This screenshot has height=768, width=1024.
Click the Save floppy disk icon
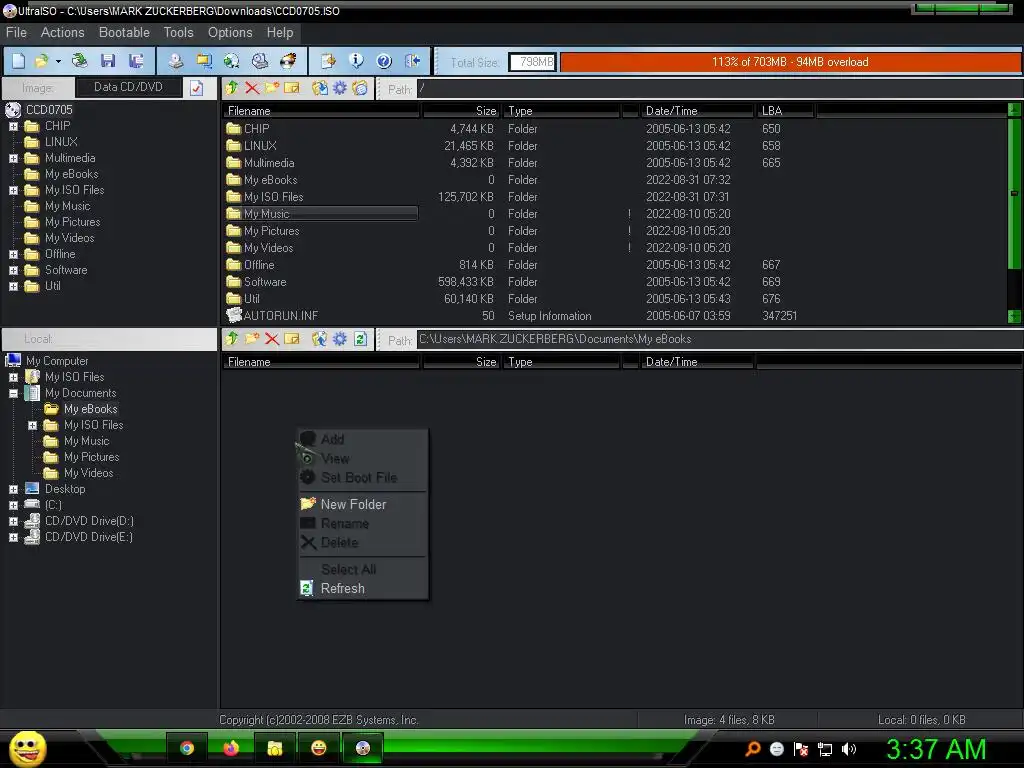[108, 61]
